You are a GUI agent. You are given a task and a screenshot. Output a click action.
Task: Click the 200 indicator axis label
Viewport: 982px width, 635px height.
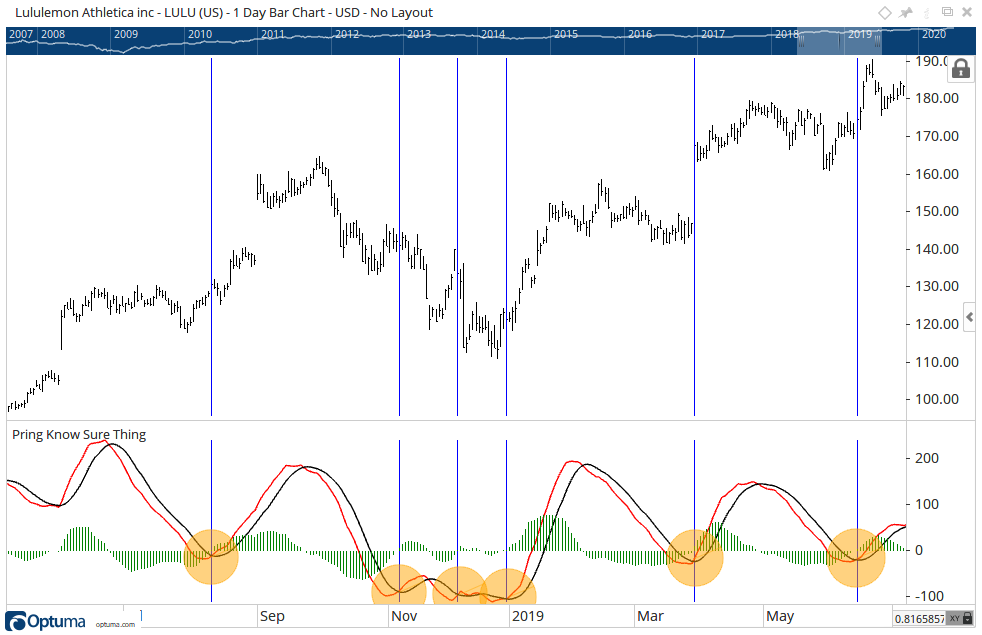click(927, 458)
